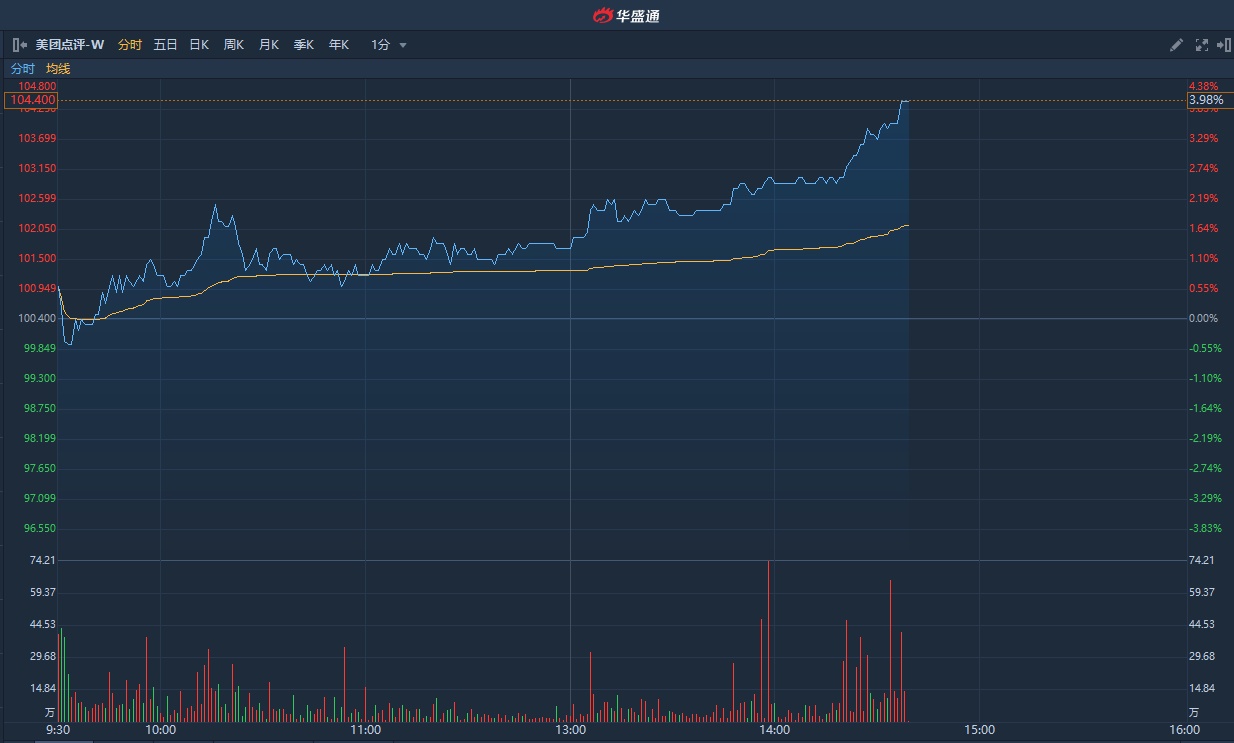This screenshot has height=743, width=1234.
Task: Click the 美团点评-W stock name
Action: (70, 45)
